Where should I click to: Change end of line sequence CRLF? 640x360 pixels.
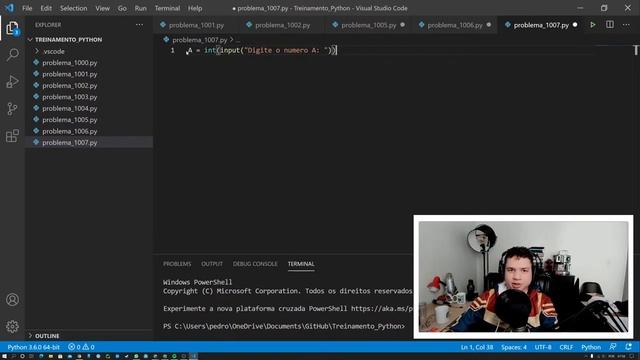click(x=566, y=347)
